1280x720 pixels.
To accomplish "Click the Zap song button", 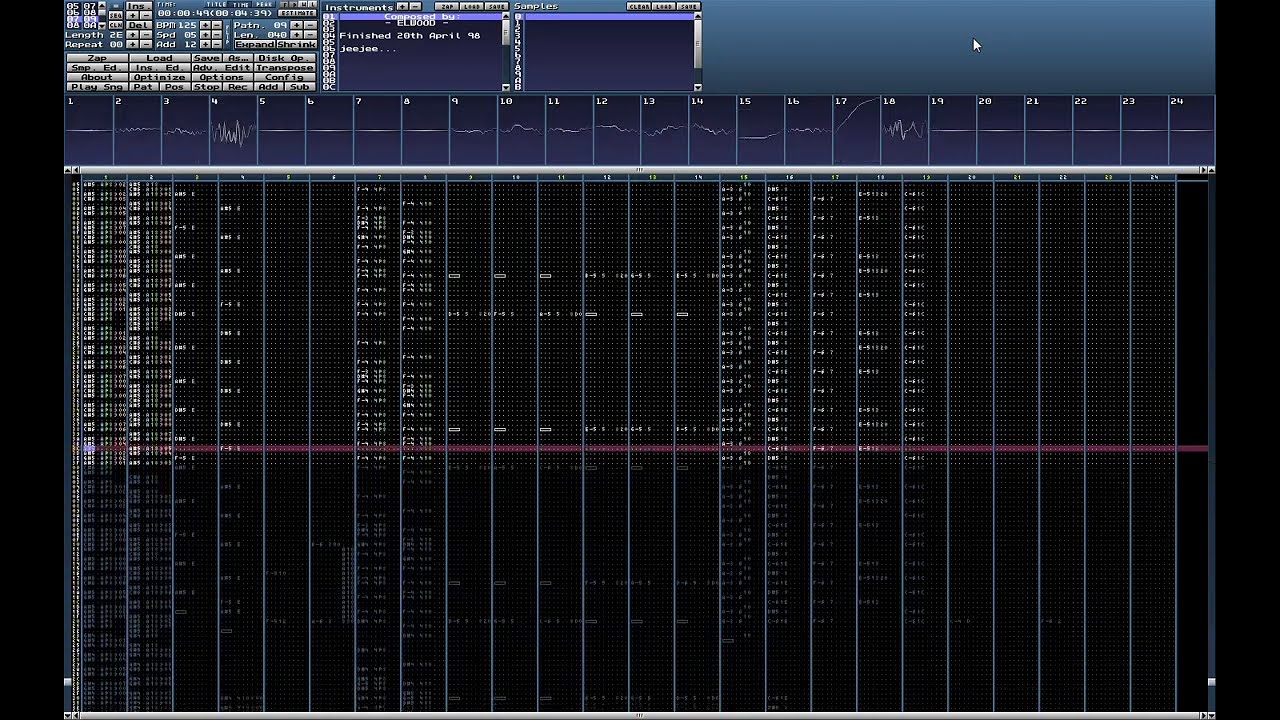I will (x=97, y=58).
